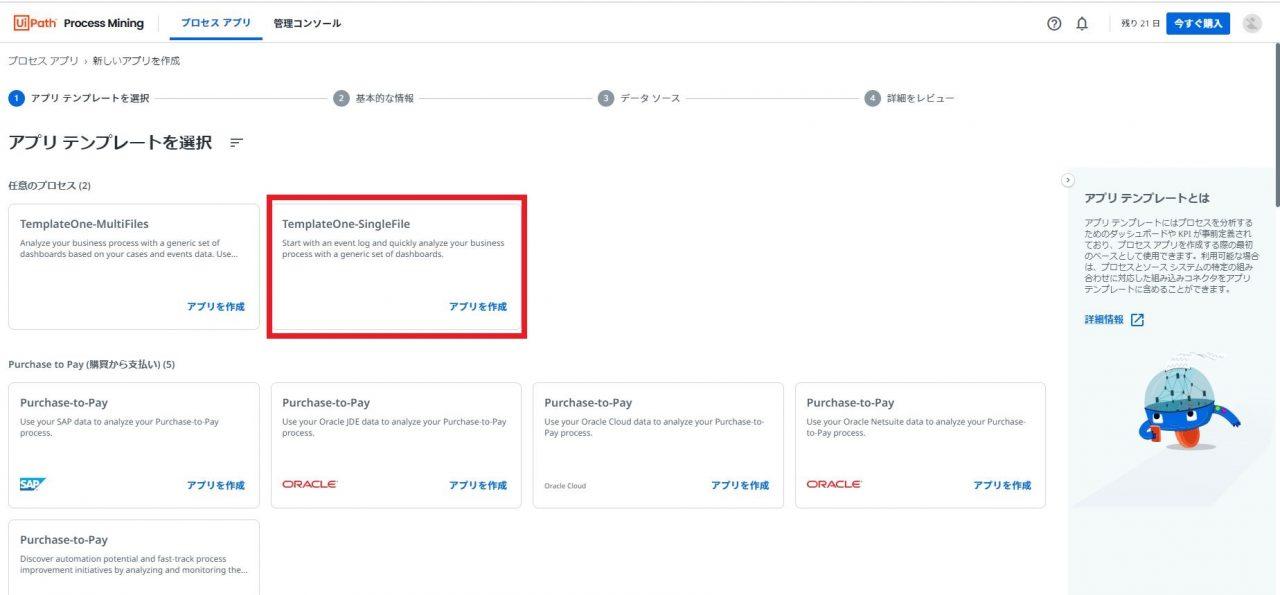Click アプリ テンプレートを選択 page heading
This screenshot has width=1280, height=595.
pyautogui.click(x=110, y=143)
